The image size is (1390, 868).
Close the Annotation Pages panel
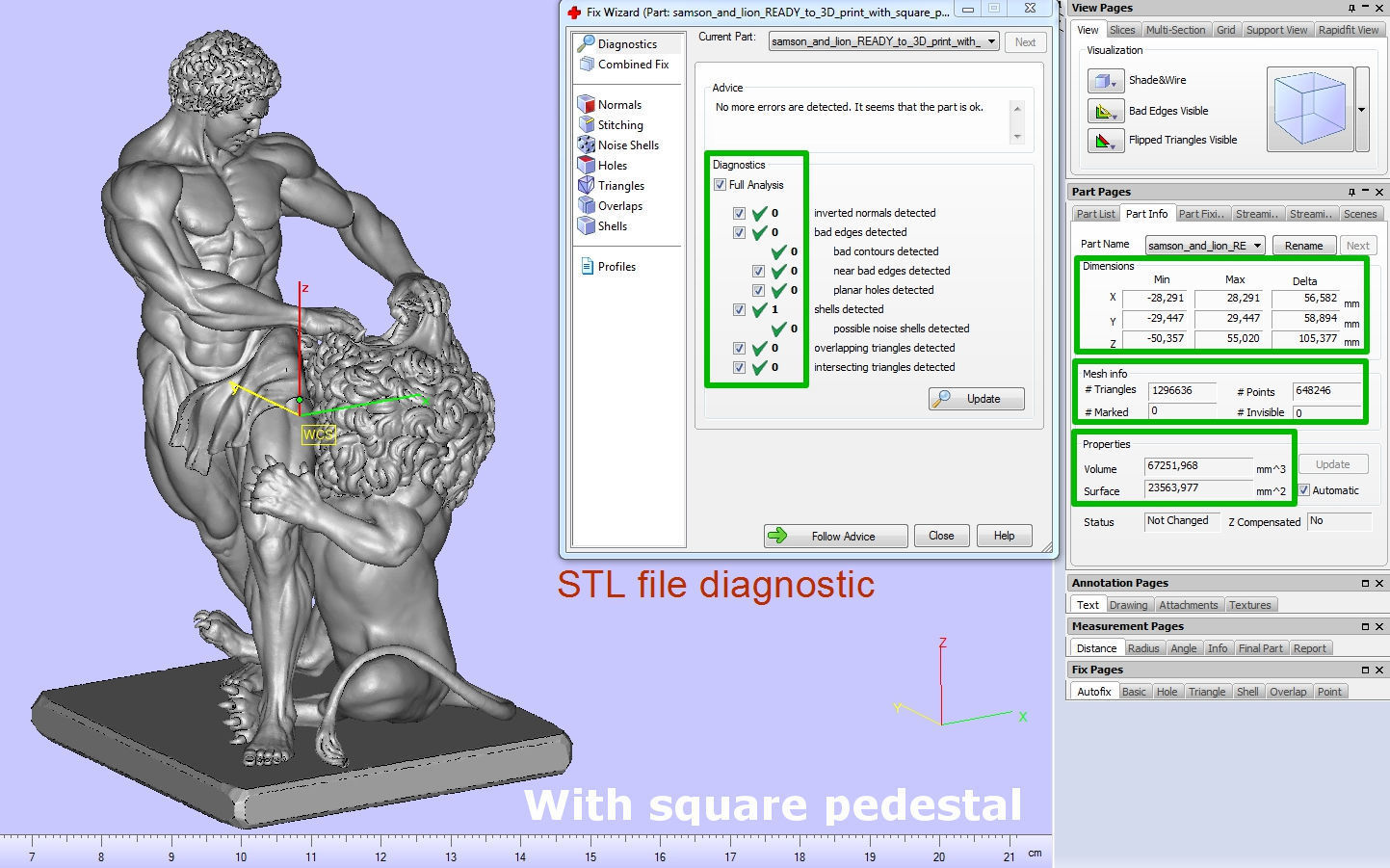(x=1379, y=583)
